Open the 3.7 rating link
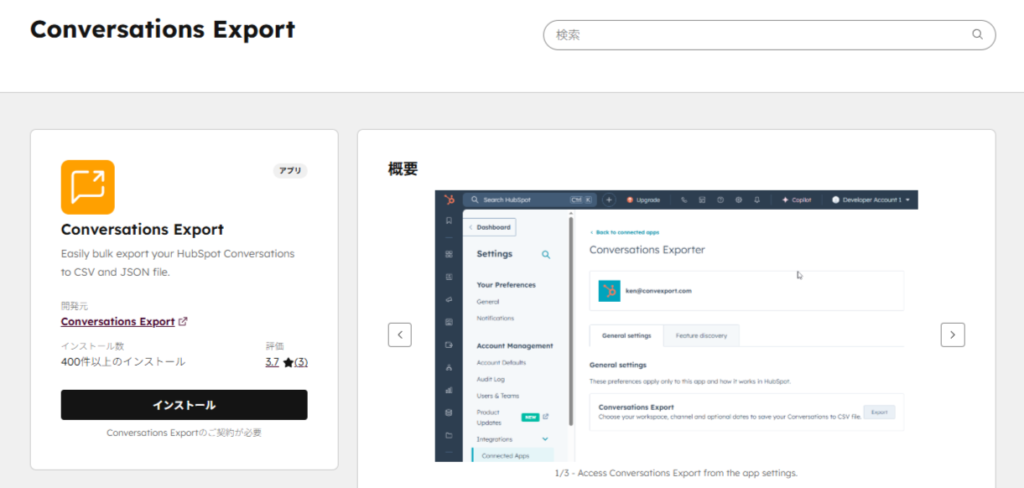 (272, 362)
